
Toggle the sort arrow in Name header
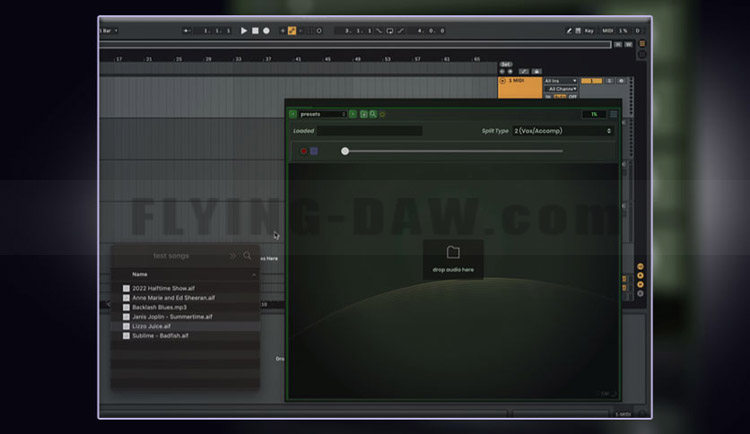tap(254, 275)
